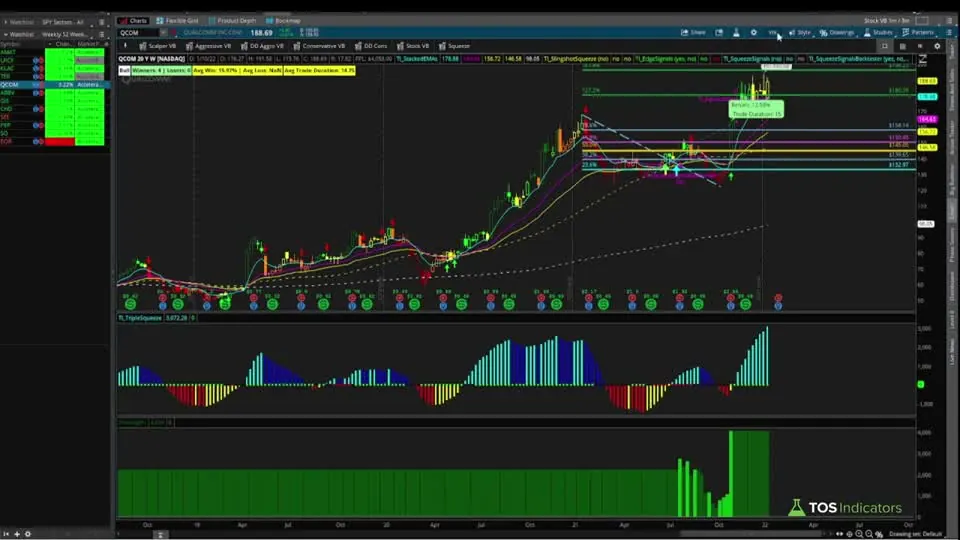Apply the Conservative VB study set
This screenshot has width=960, height=540.
(x=318, y=46)
